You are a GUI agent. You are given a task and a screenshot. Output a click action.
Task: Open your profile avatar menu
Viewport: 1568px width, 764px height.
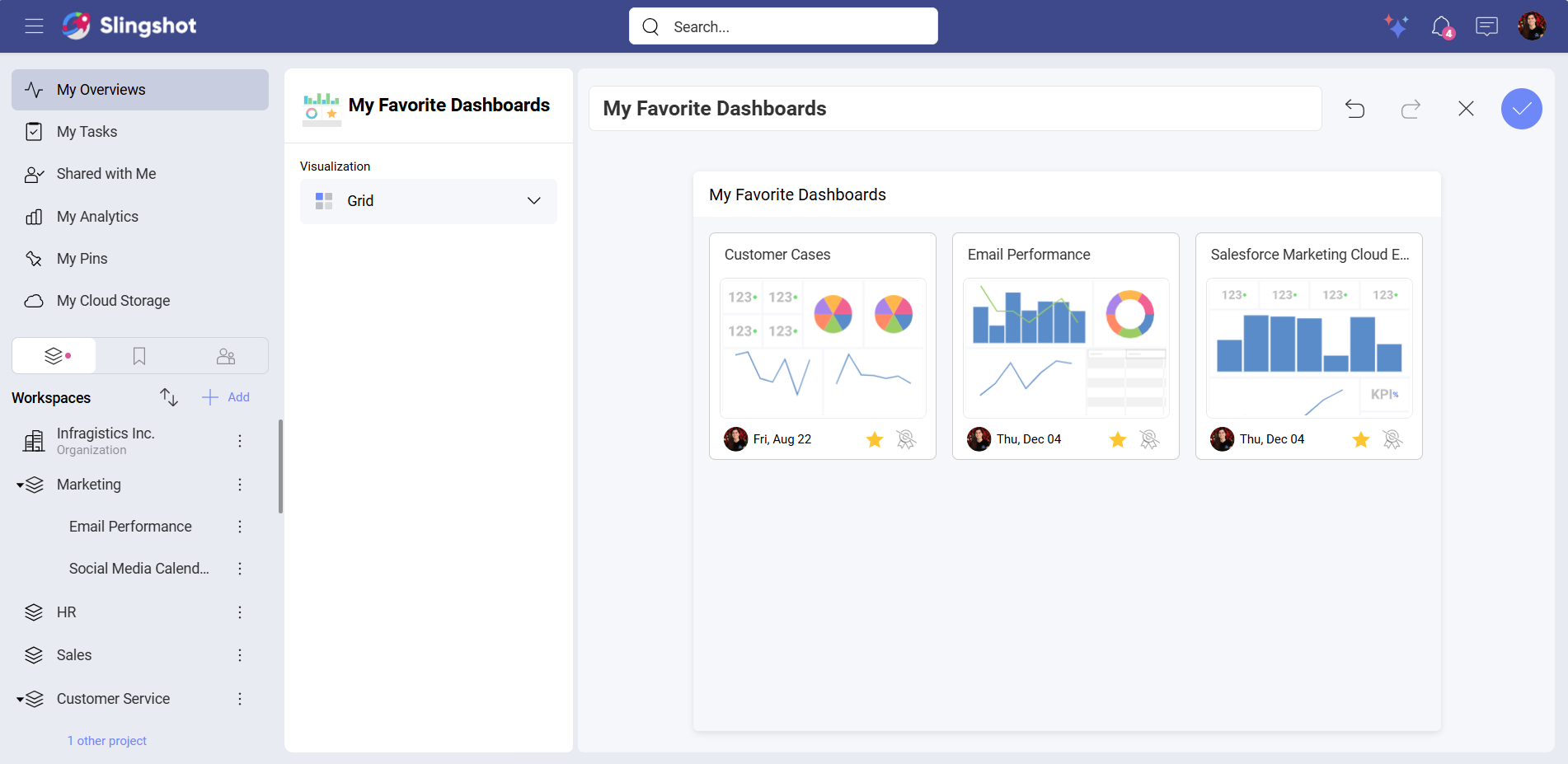click(1533, 26)
